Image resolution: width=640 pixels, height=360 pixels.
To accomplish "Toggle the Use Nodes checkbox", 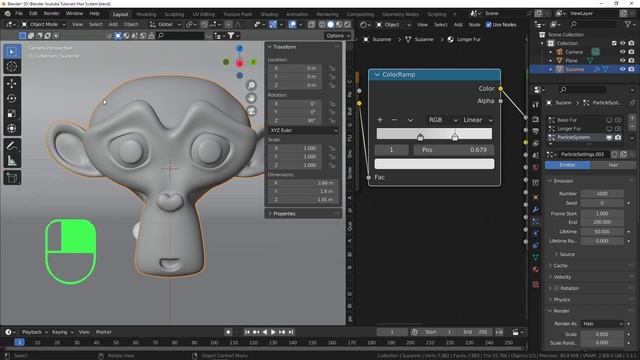I will click(489, 24).
